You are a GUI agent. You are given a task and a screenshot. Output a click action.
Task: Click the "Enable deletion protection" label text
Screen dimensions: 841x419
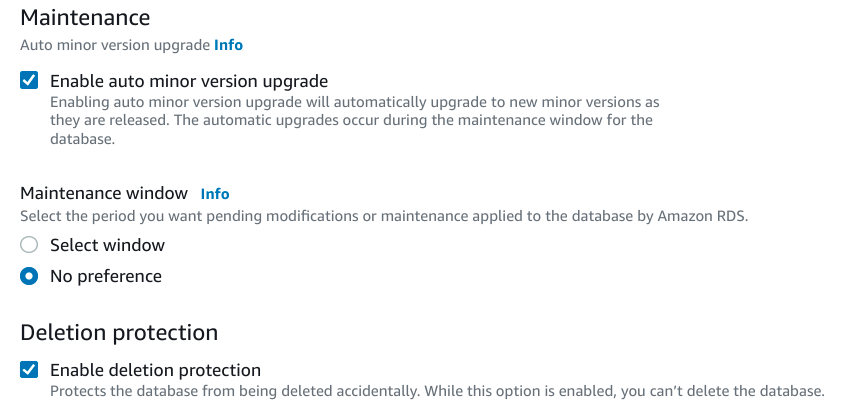click(155, 370)
